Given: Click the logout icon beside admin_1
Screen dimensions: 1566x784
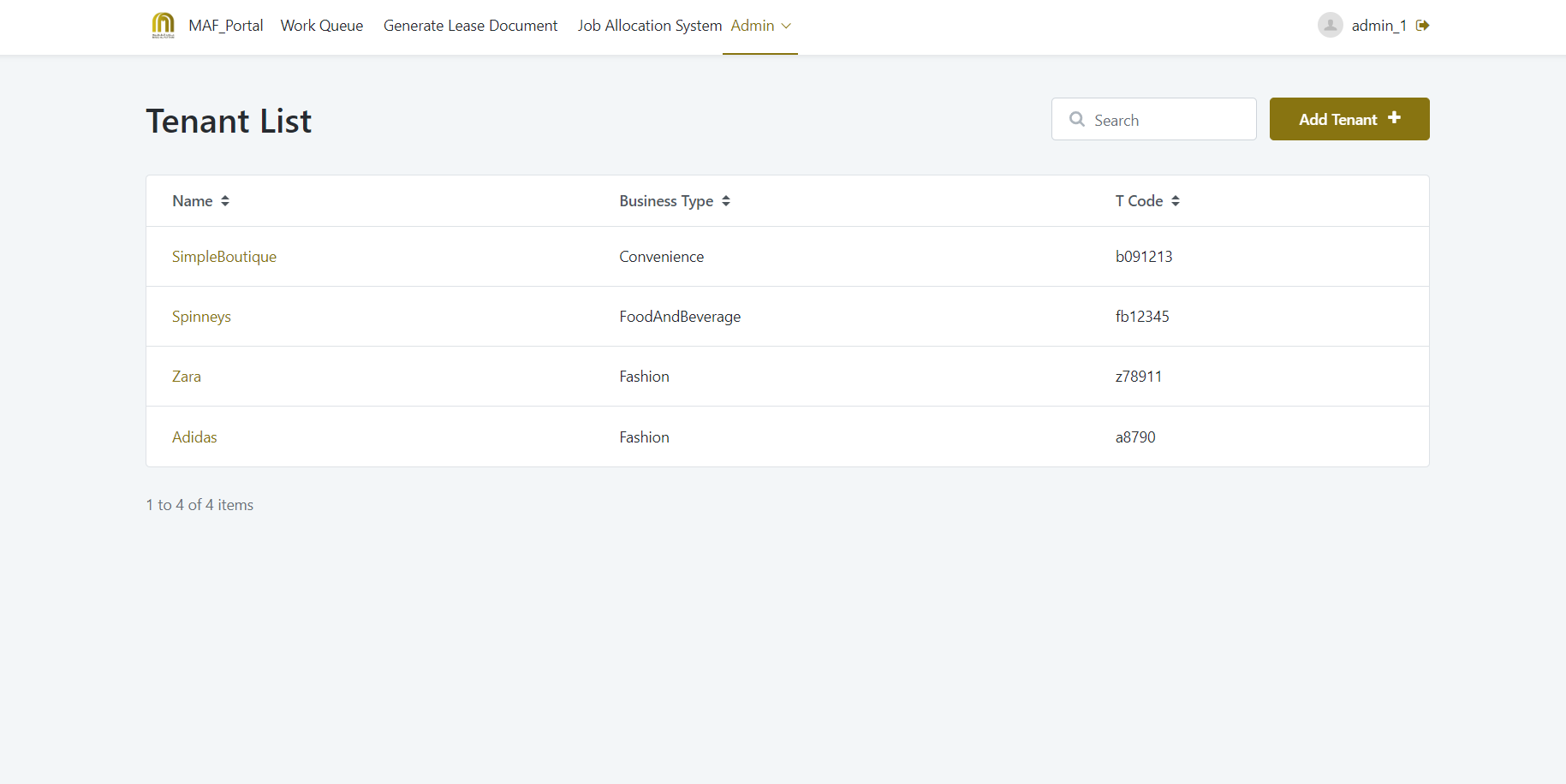Looking at the screenshot, I should pyautogui.click(x=1423, y=26).
